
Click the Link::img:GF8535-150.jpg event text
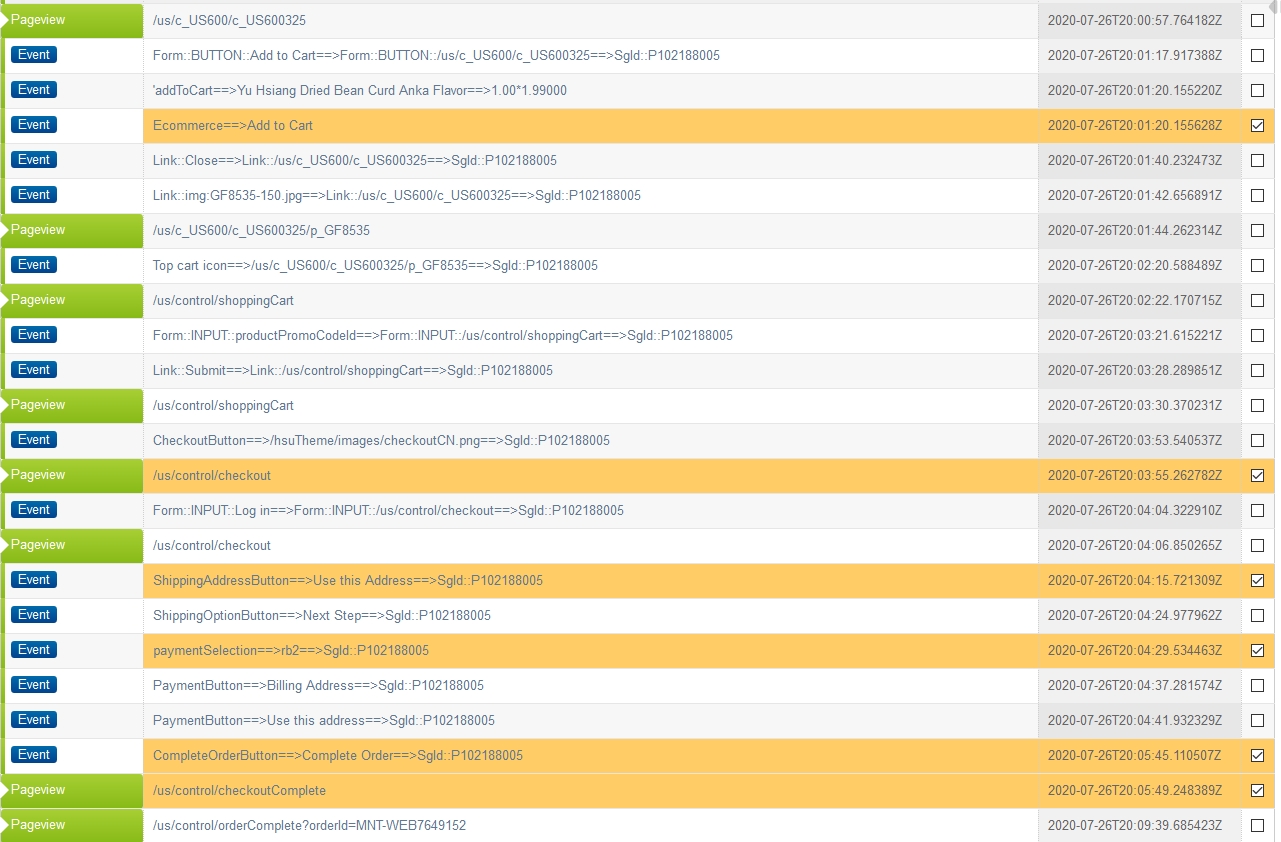point(397,196)
